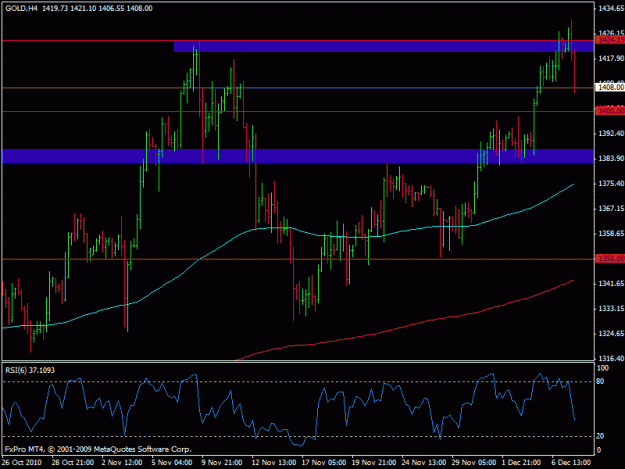This screenshot has width=625, height=469.
Task: Click the 1 Dec 21:00 time label
Action: click(521, 462)
